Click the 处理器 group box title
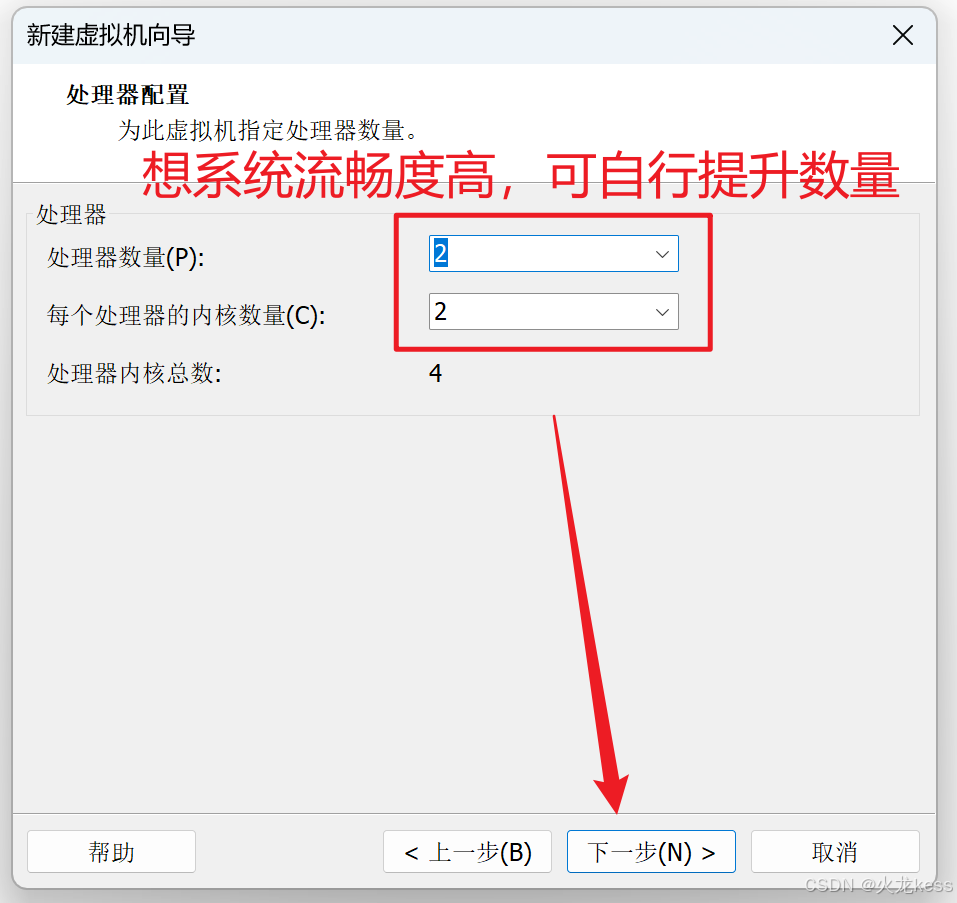Image resolution: width=957 pixels, height=903 pixels. point(71,215)
